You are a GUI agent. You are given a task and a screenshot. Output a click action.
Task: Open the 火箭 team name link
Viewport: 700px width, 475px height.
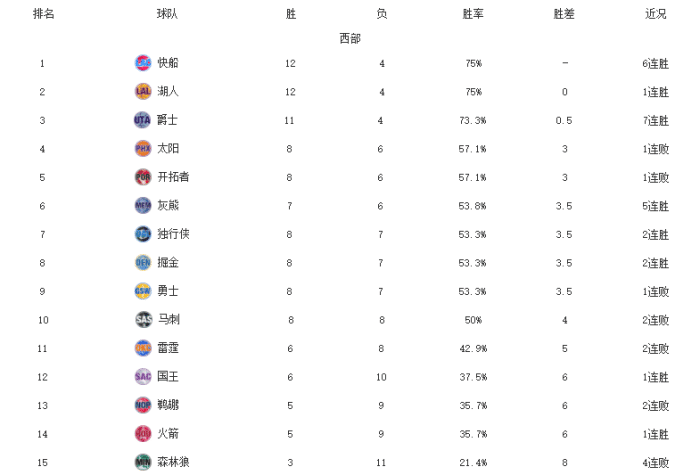coord(168,434)
